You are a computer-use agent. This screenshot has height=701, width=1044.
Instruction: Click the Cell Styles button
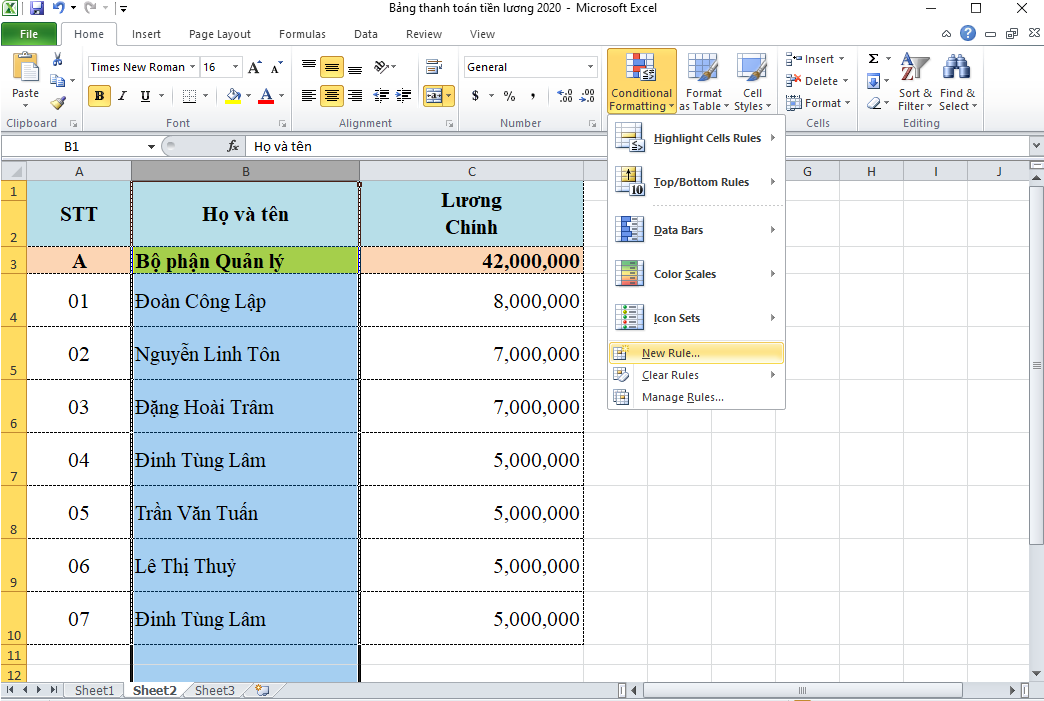coord(753,80)
